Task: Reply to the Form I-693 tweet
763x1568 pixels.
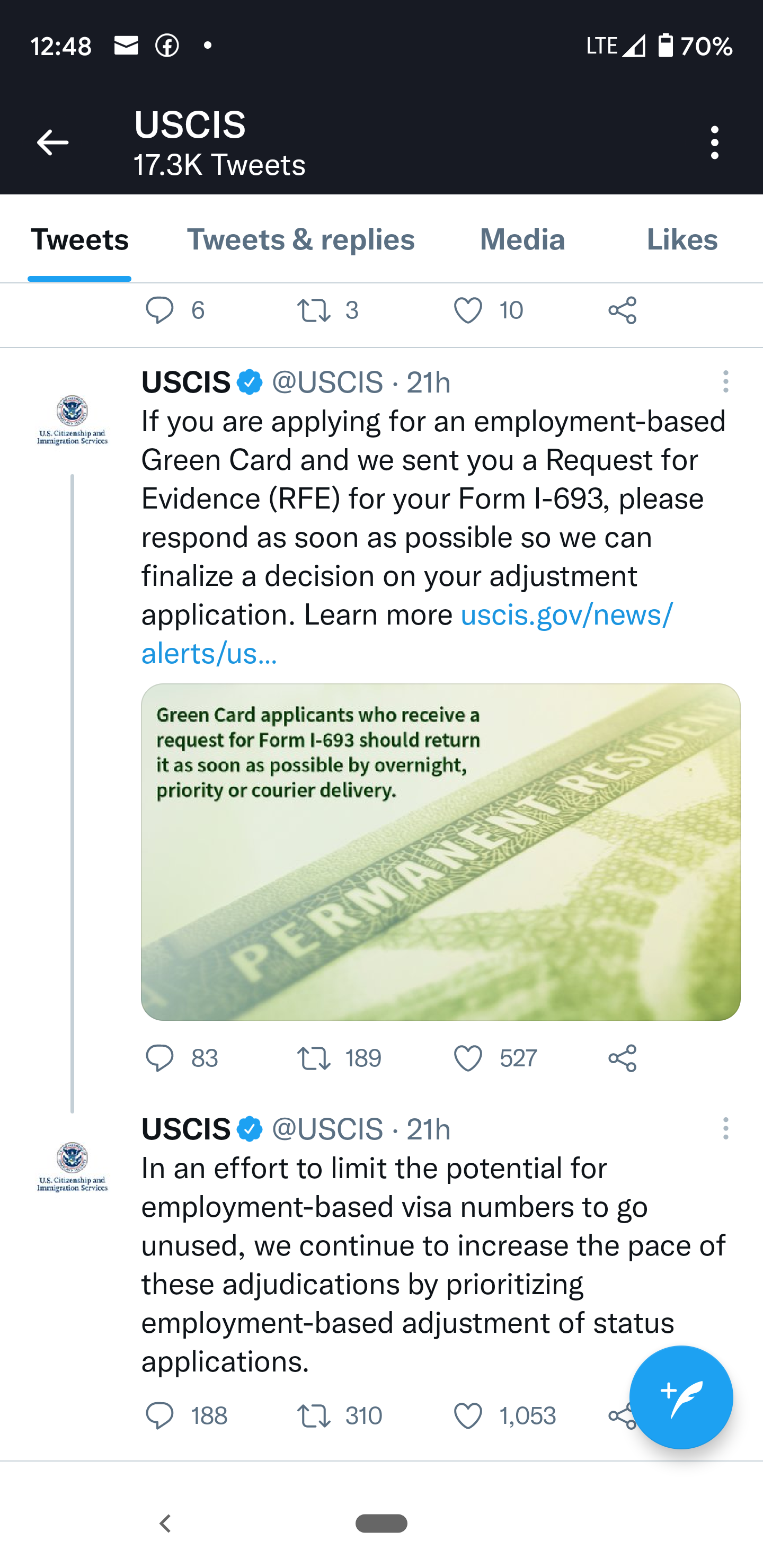Action: [159, 1058]
